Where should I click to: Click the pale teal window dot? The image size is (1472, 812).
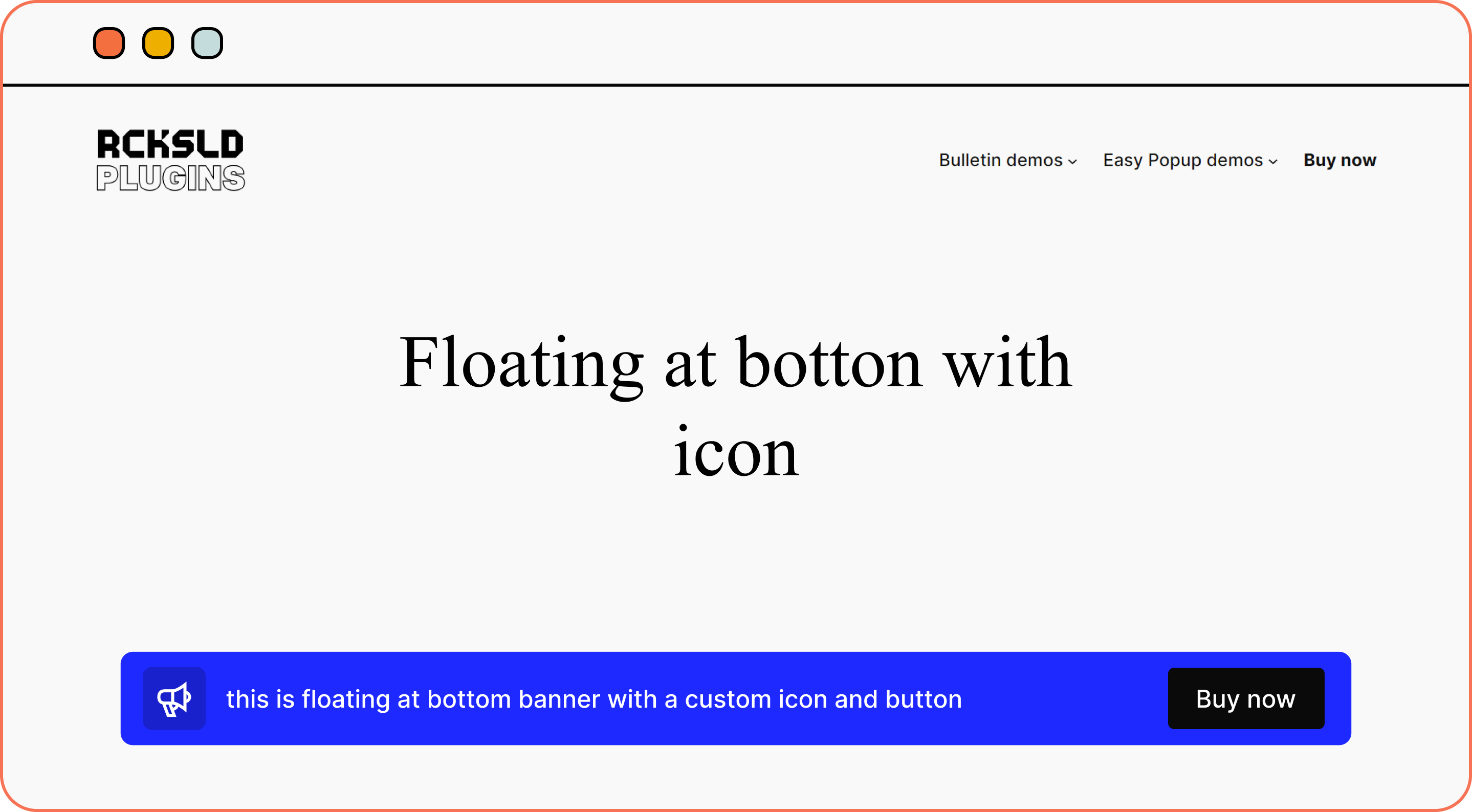pyautogui.click(x=207, y=43)
